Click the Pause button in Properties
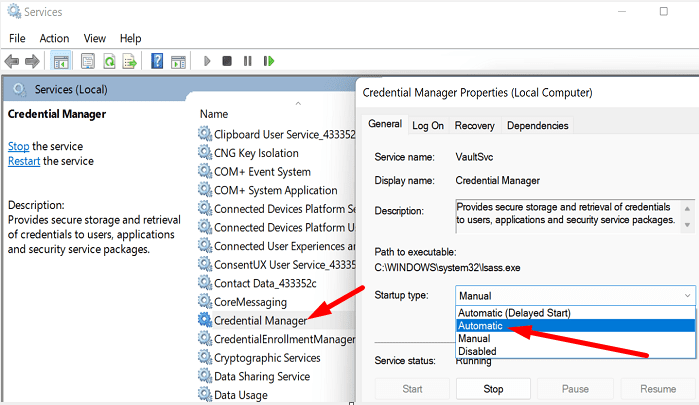Screen dimensions: 699x405 tap(575, 389)
